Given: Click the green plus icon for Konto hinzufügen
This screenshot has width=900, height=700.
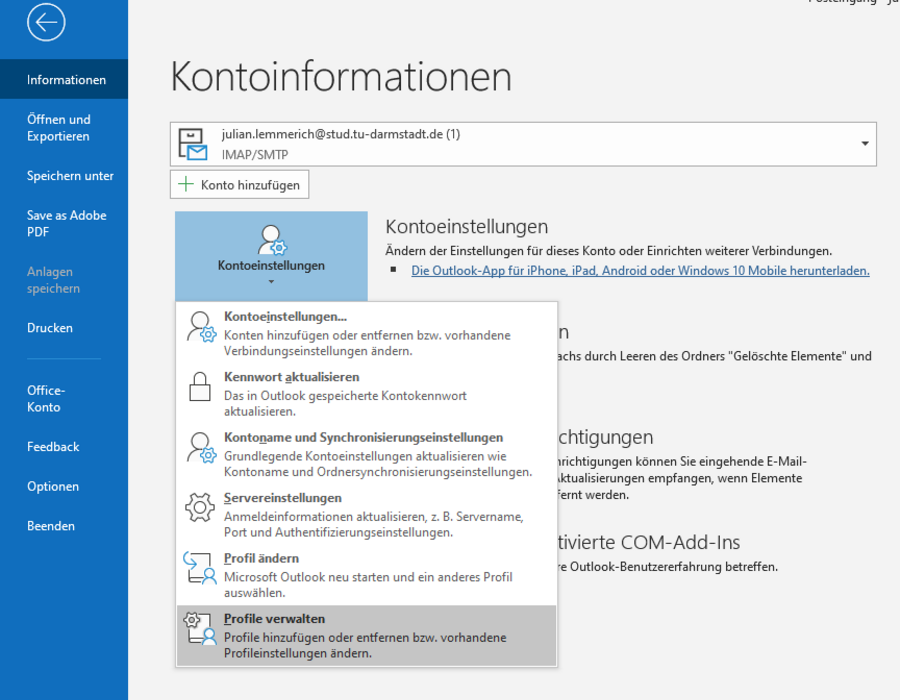Looking at the screenshot, I should coord(186,184).
